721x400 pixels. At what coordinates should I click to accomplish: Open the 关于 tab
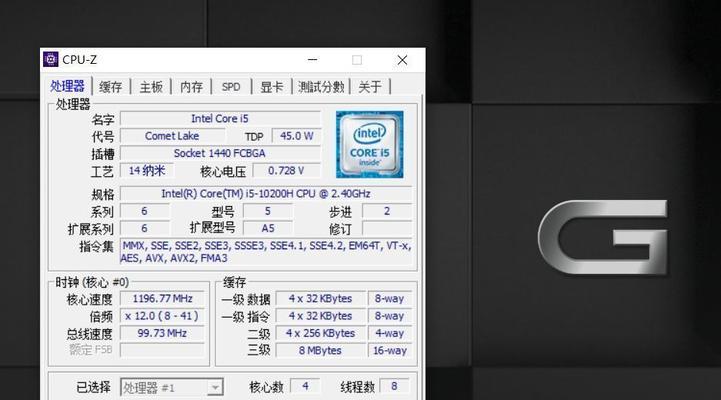pyautogui.click(x=370, y=87)
